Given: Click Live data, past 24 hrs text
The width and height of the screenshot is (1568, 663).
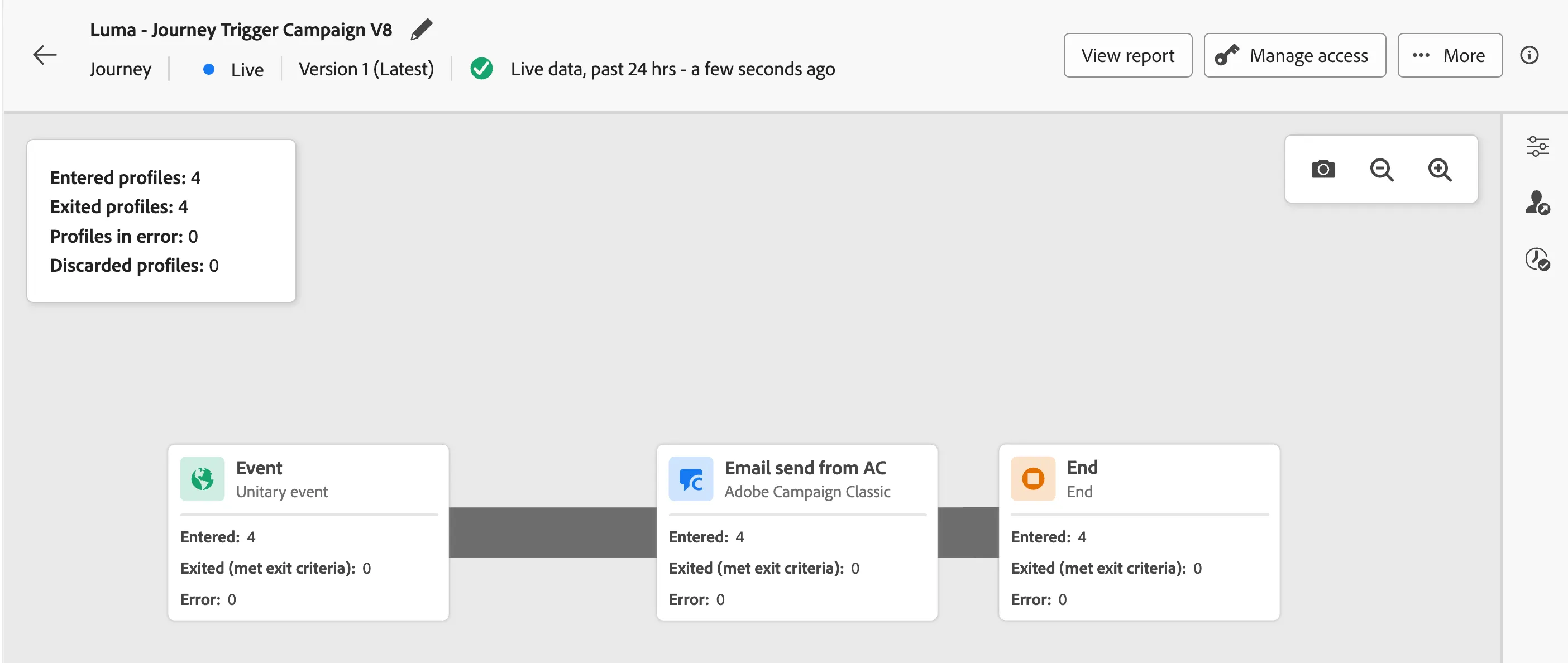Looking at the screenshot, I should coord(673,69).
